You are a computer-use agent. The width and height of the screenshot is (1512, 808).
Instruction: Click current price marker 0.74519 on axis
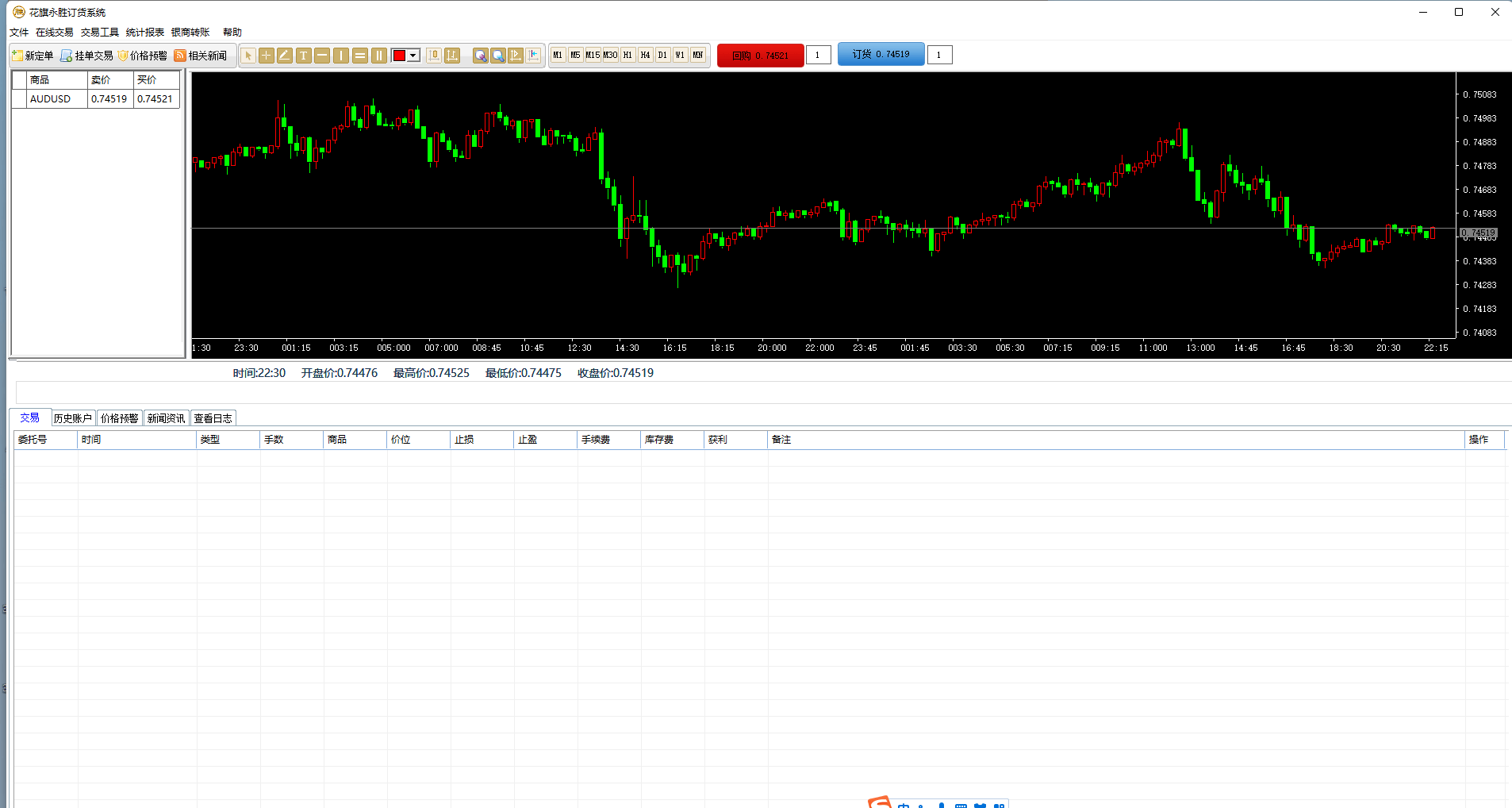pos(1479,233)
